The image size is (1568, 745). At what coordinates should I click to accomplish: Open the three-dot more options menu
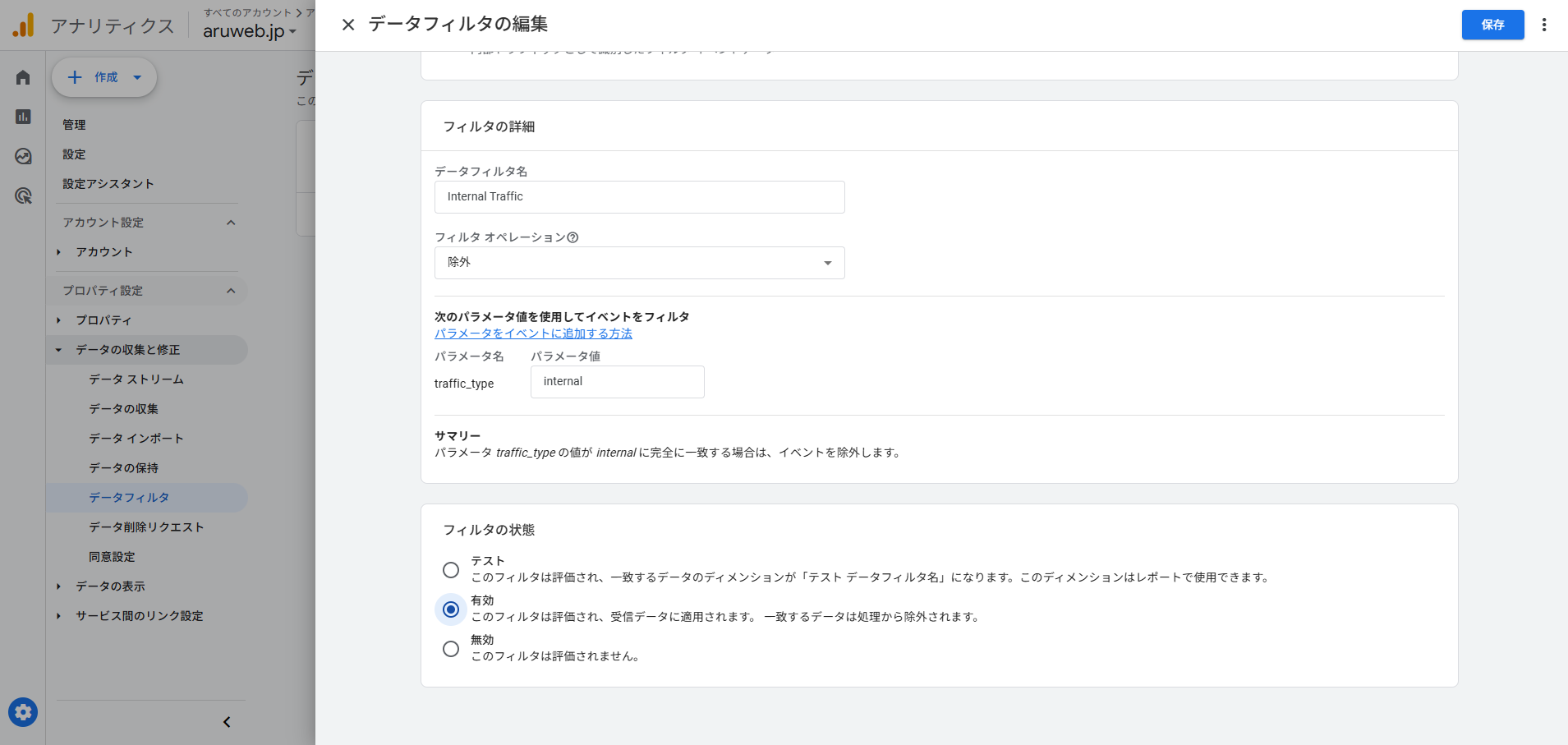point(1544,25)
